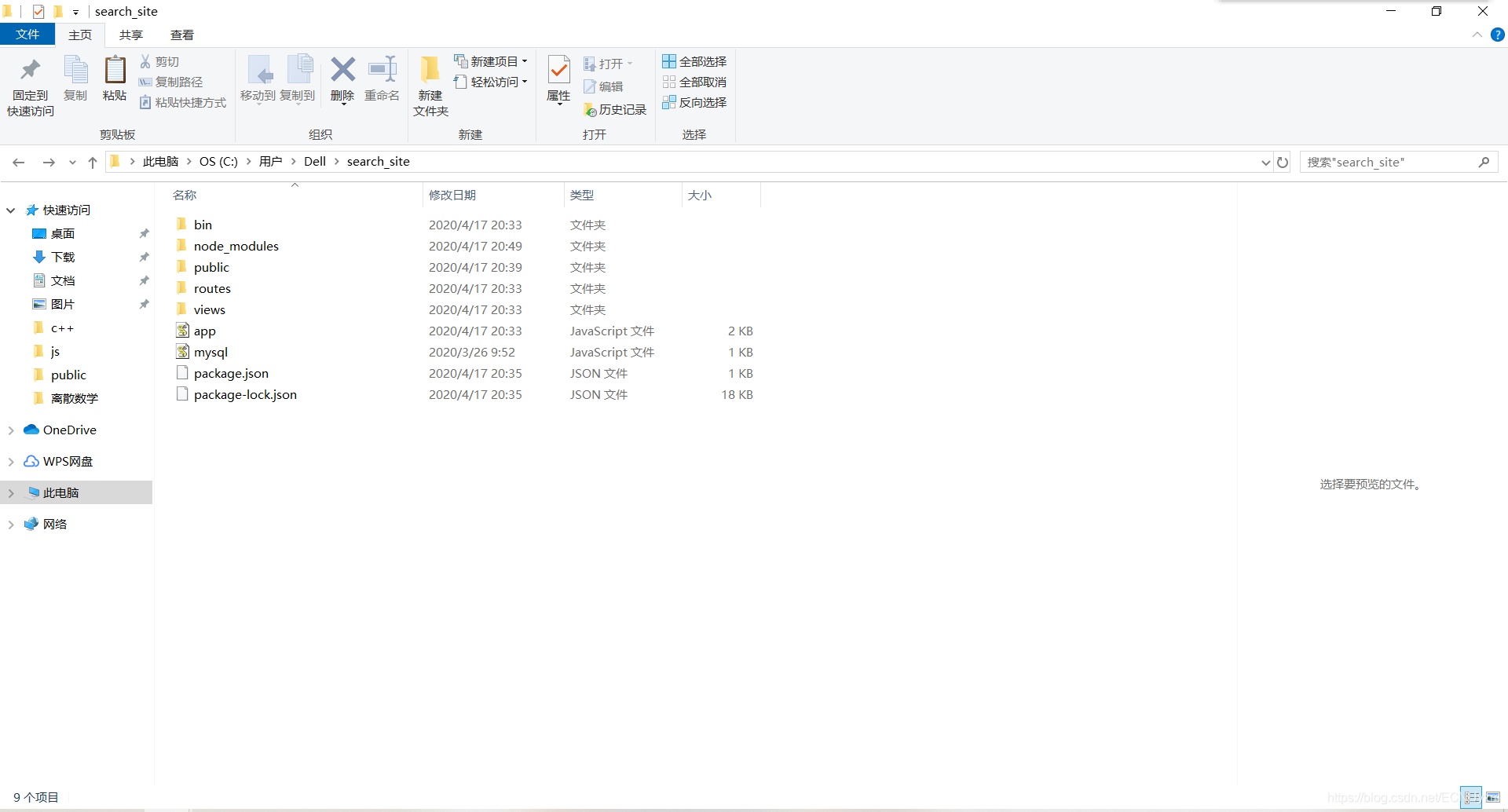Go forward with the right arrow
Viewport: 1508px width, 812px height.
tap(49, 162)
